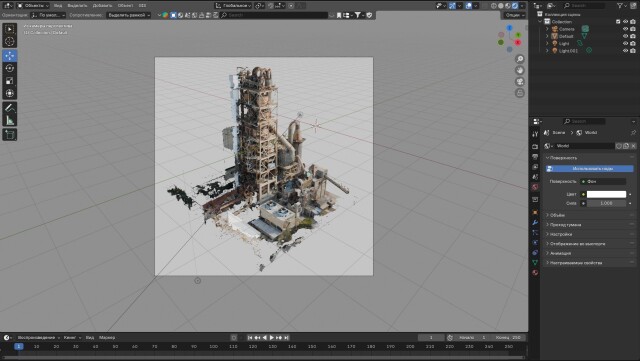Activate the Scale tool

pos(9,81)
